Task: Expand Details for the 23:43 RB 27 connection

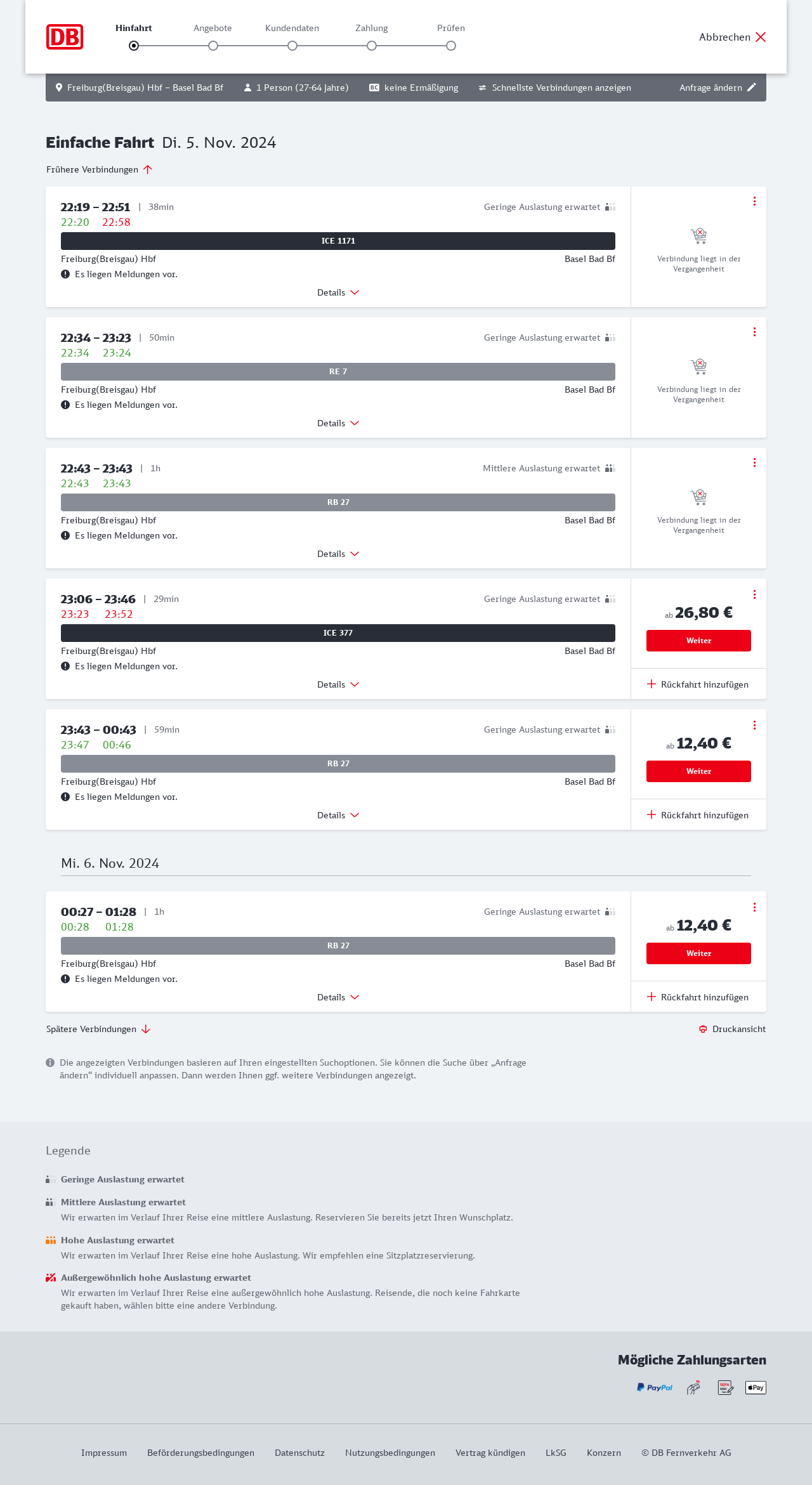Action: (338, 815)
